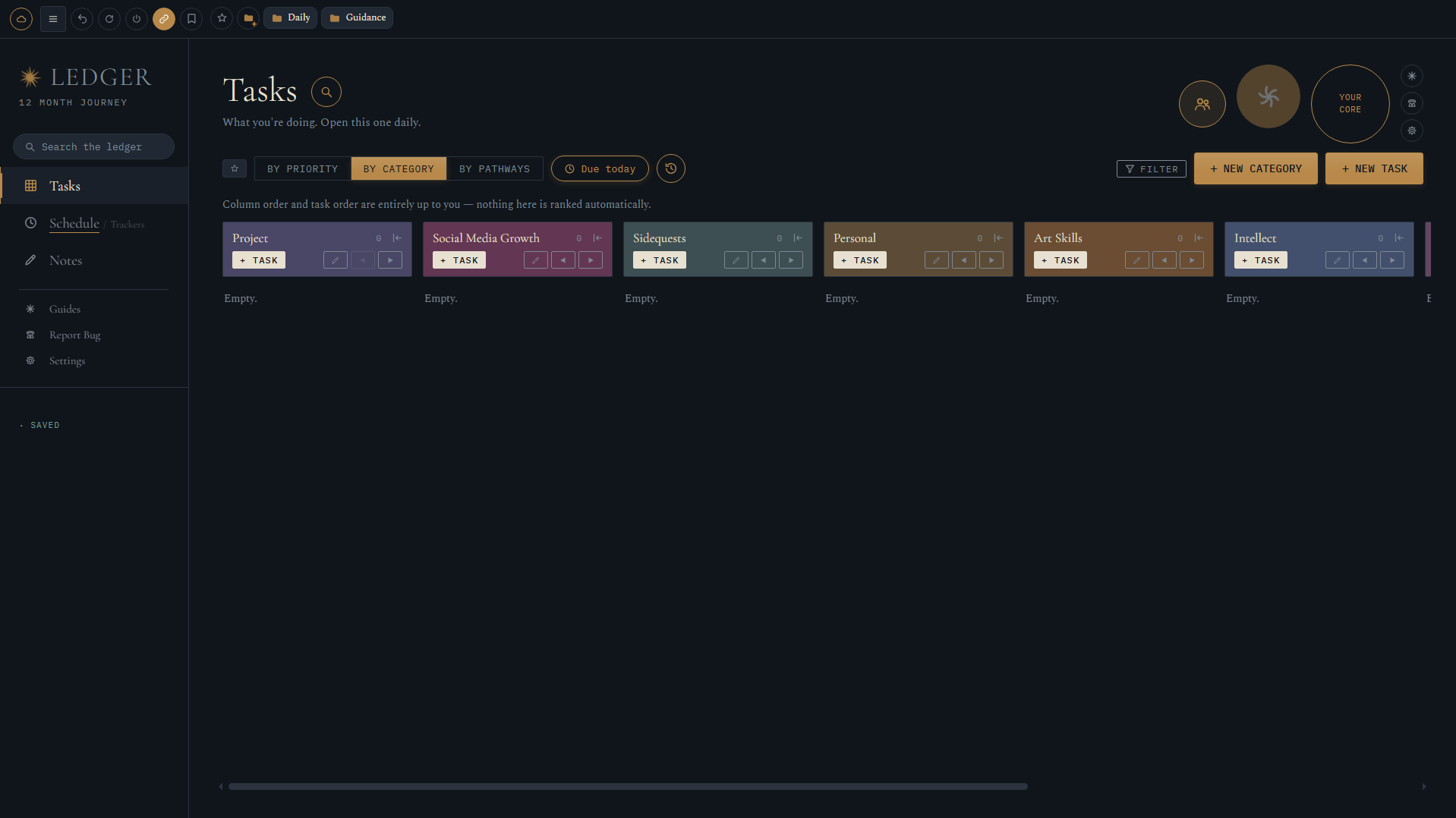Move Personal column right
Screen dimensions: 1456x818
click(x=991, y=260)
